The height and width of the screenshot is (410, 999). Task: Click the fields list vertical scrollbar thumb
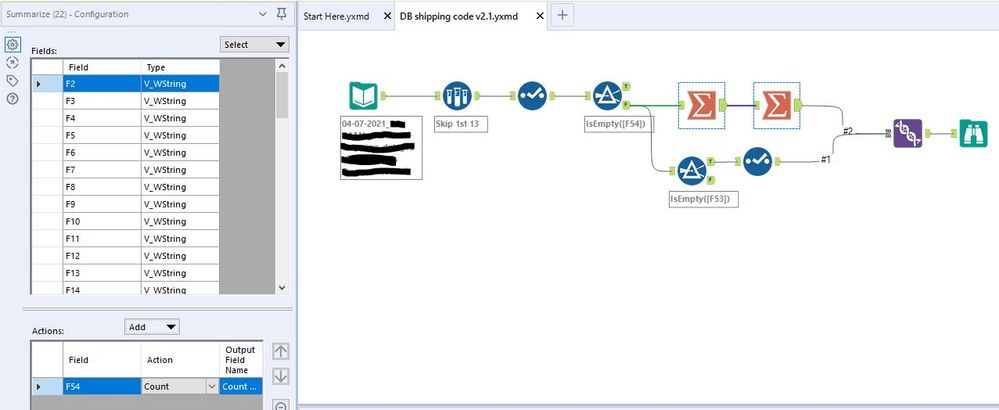(x=282, y=95)
